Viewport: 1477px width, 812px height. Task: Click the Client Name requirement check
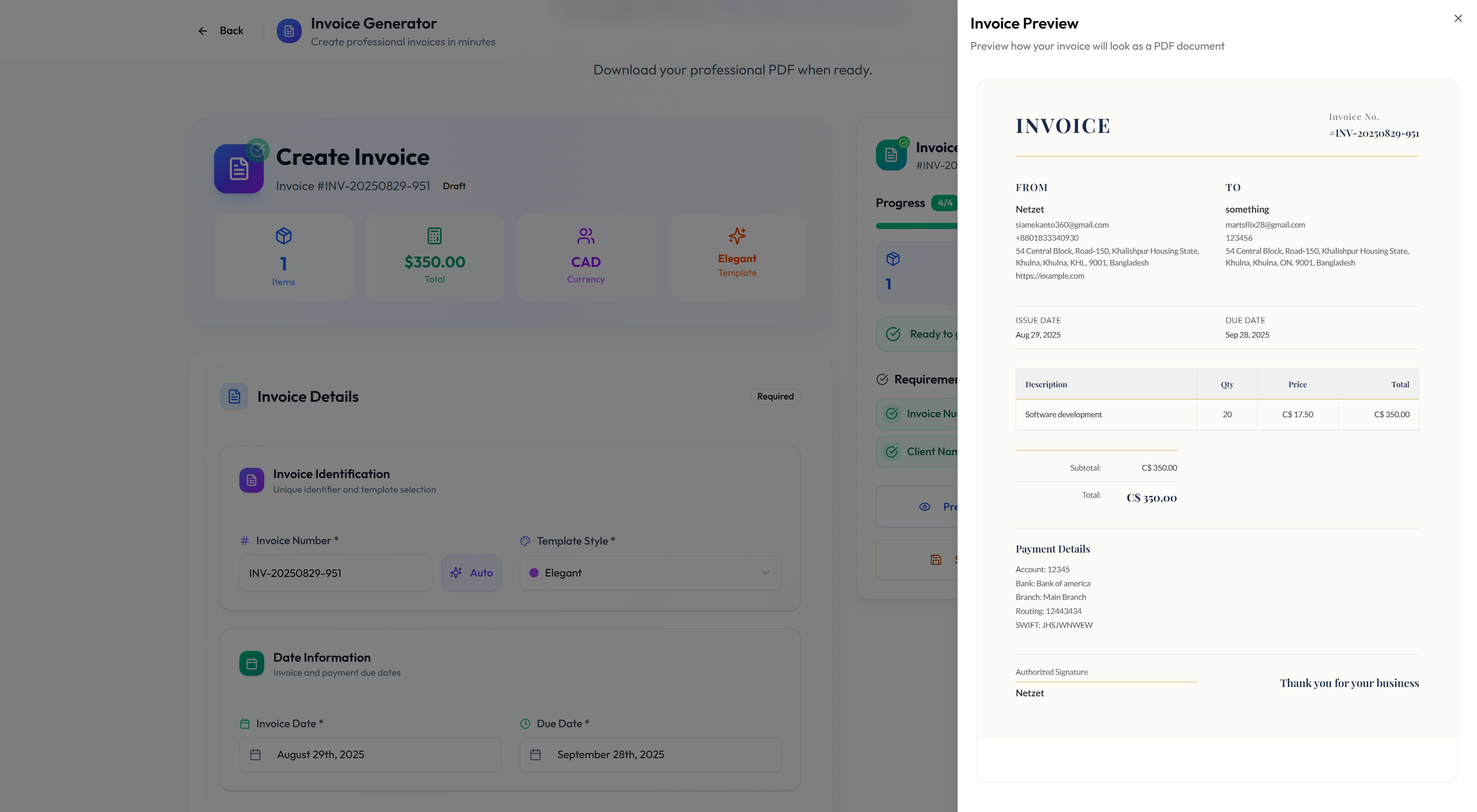(891, 451)
